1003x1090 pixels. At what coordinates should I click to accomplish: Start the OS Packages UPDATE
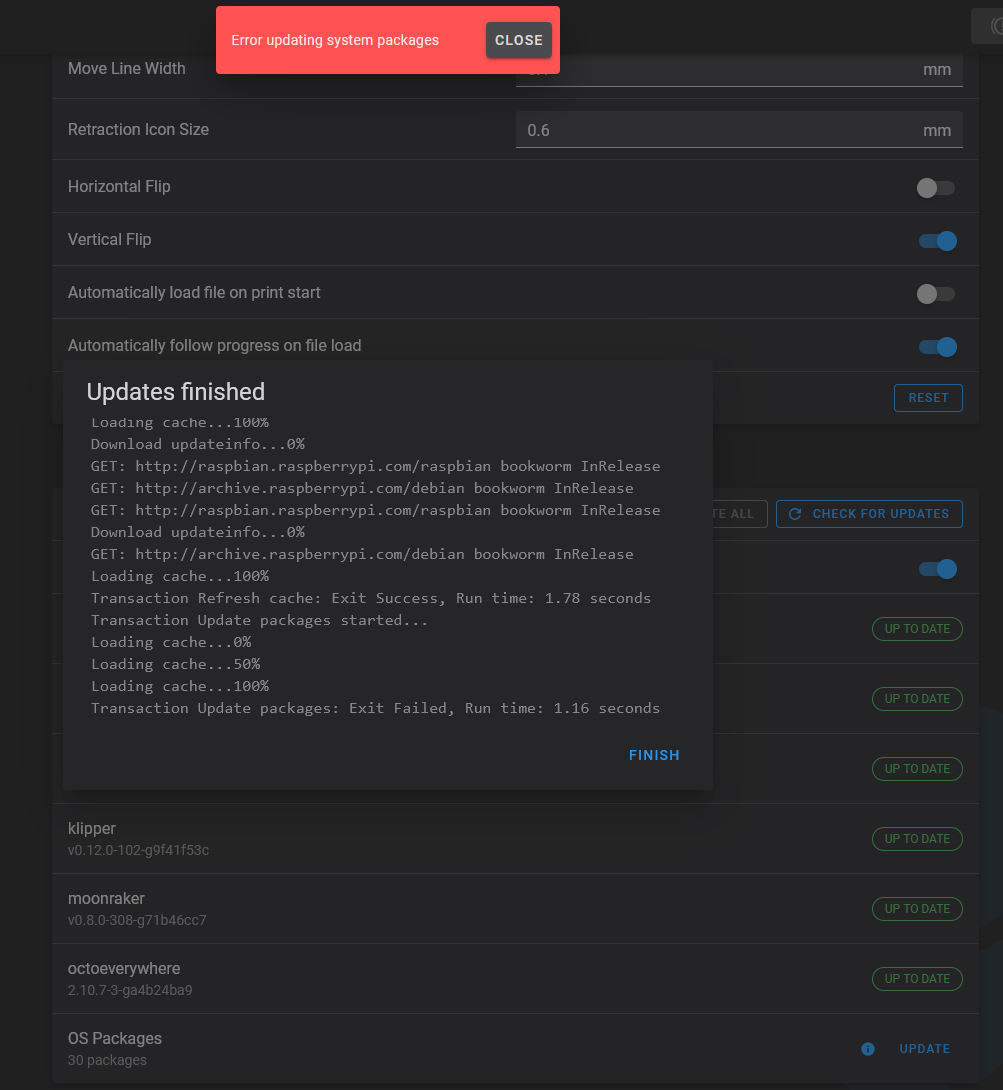[x=924, y=1049]
